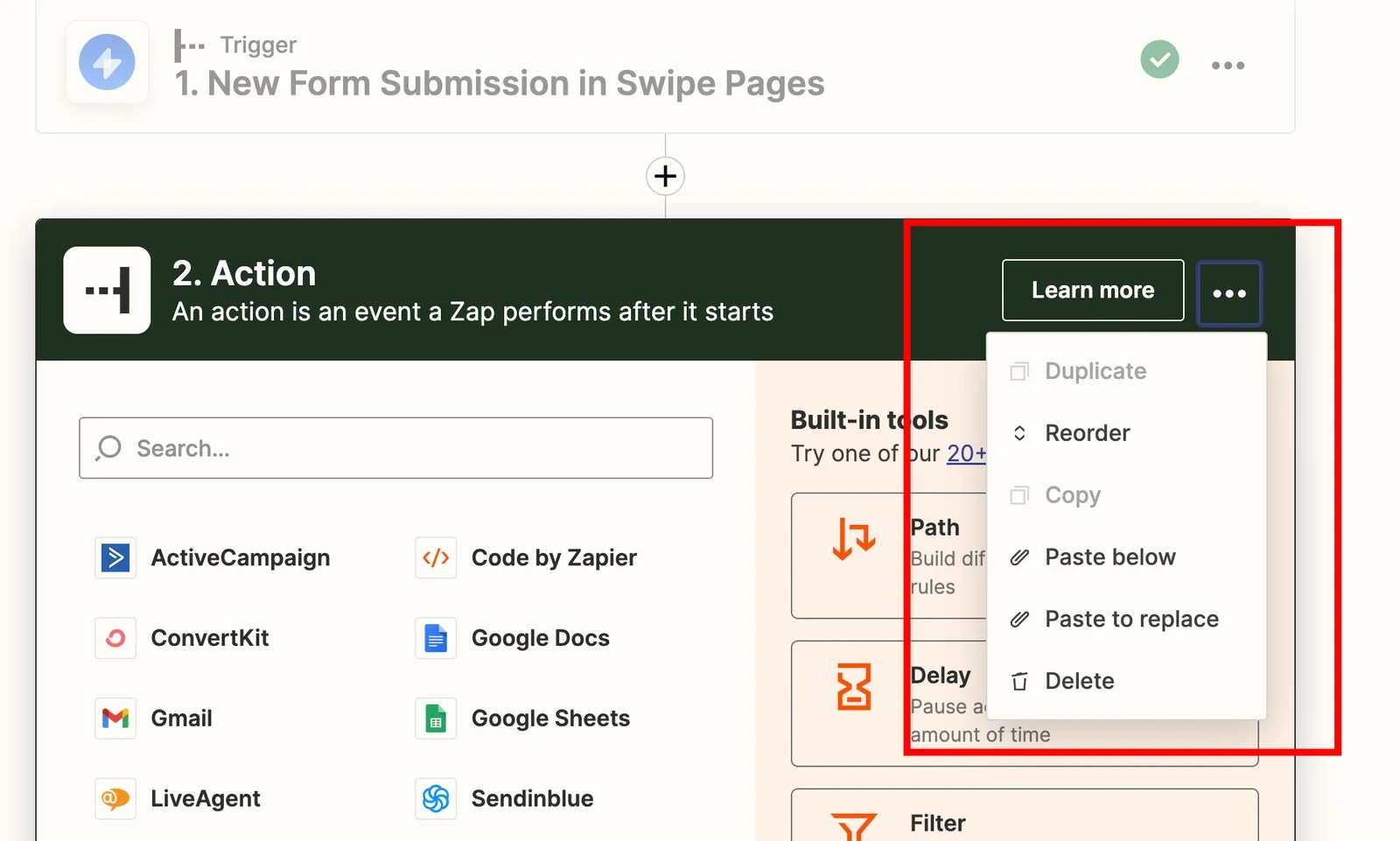Click the LiveAgent app icon
The width and height of the screenshot is (1400, 841).
pyautogui.click(x=115, y=798)
